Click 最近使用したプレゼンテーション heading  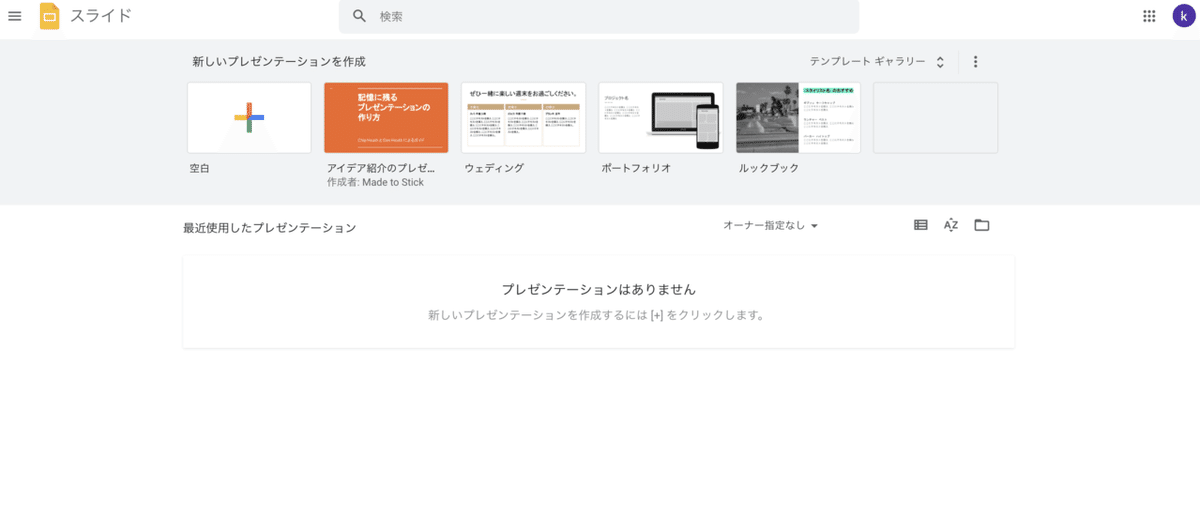(270, 228)
